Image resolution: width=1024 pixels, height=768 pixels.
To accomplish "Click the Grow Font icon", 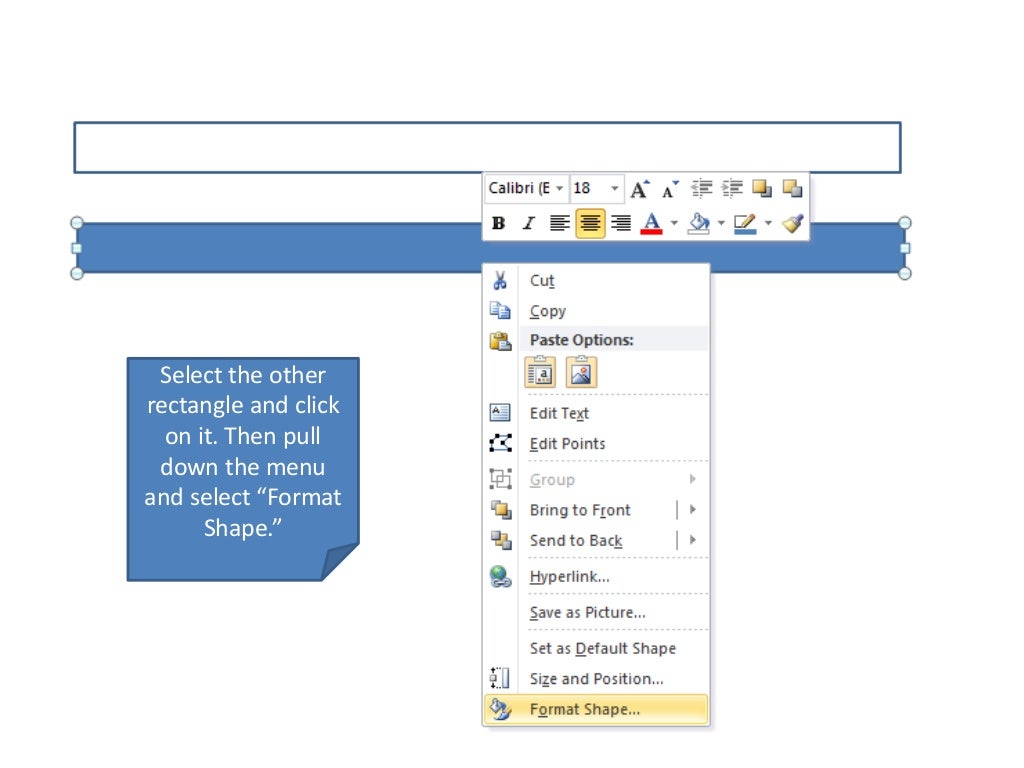I will tap(639, 189).
